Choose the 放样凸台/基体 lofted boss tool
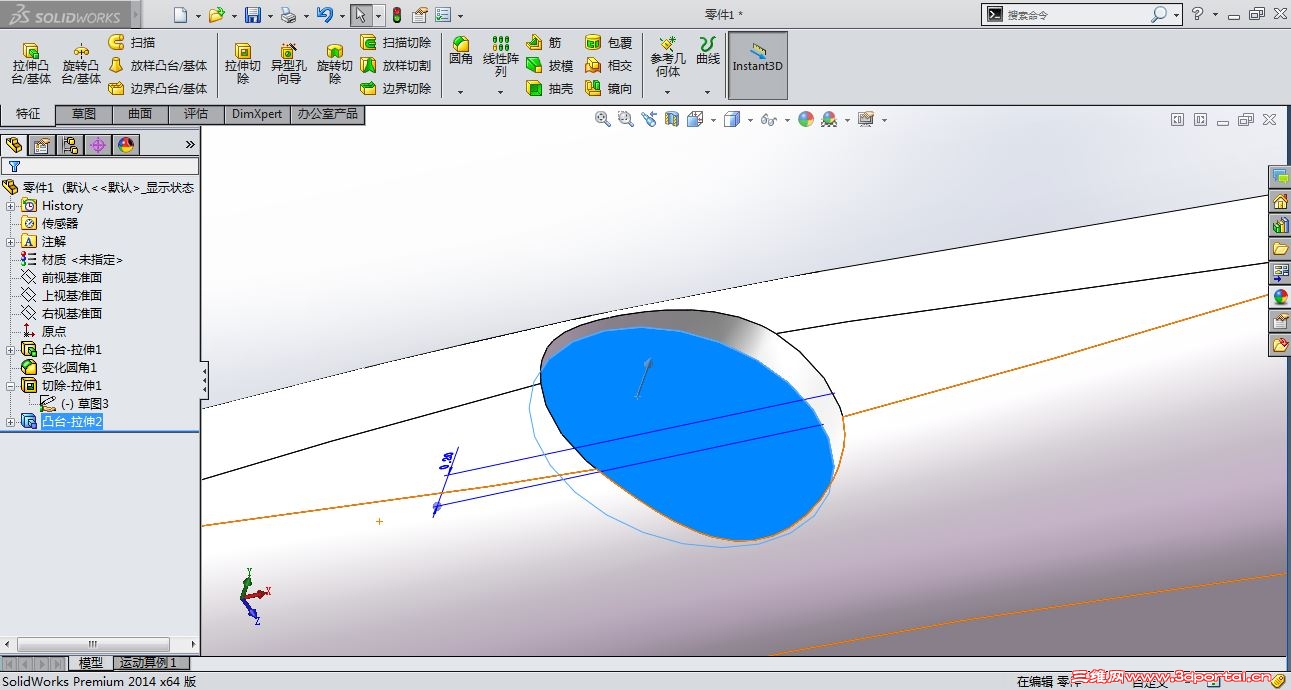The width and height of the screenshot is (1291, 690). [158, 65]
